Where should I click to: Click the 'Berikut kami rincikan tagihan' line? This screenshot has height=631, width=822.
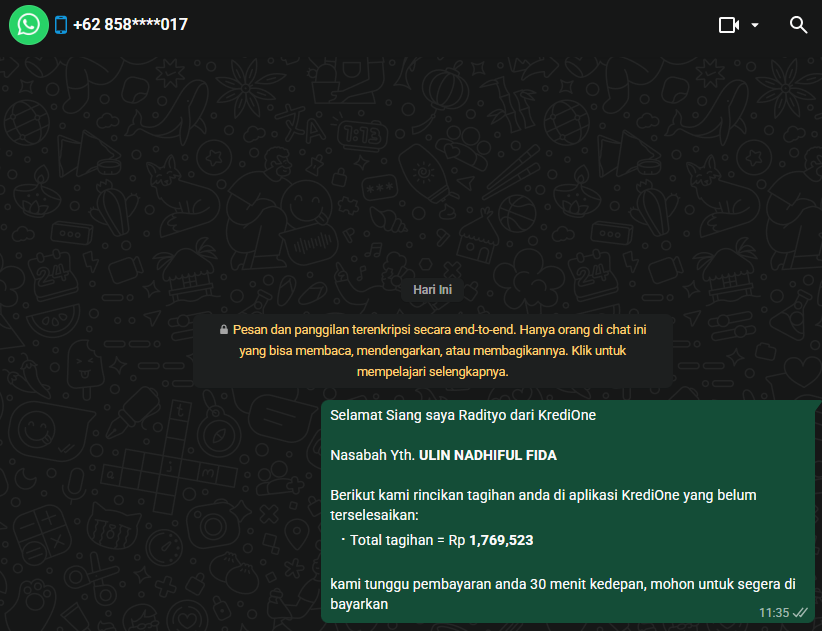543,505
